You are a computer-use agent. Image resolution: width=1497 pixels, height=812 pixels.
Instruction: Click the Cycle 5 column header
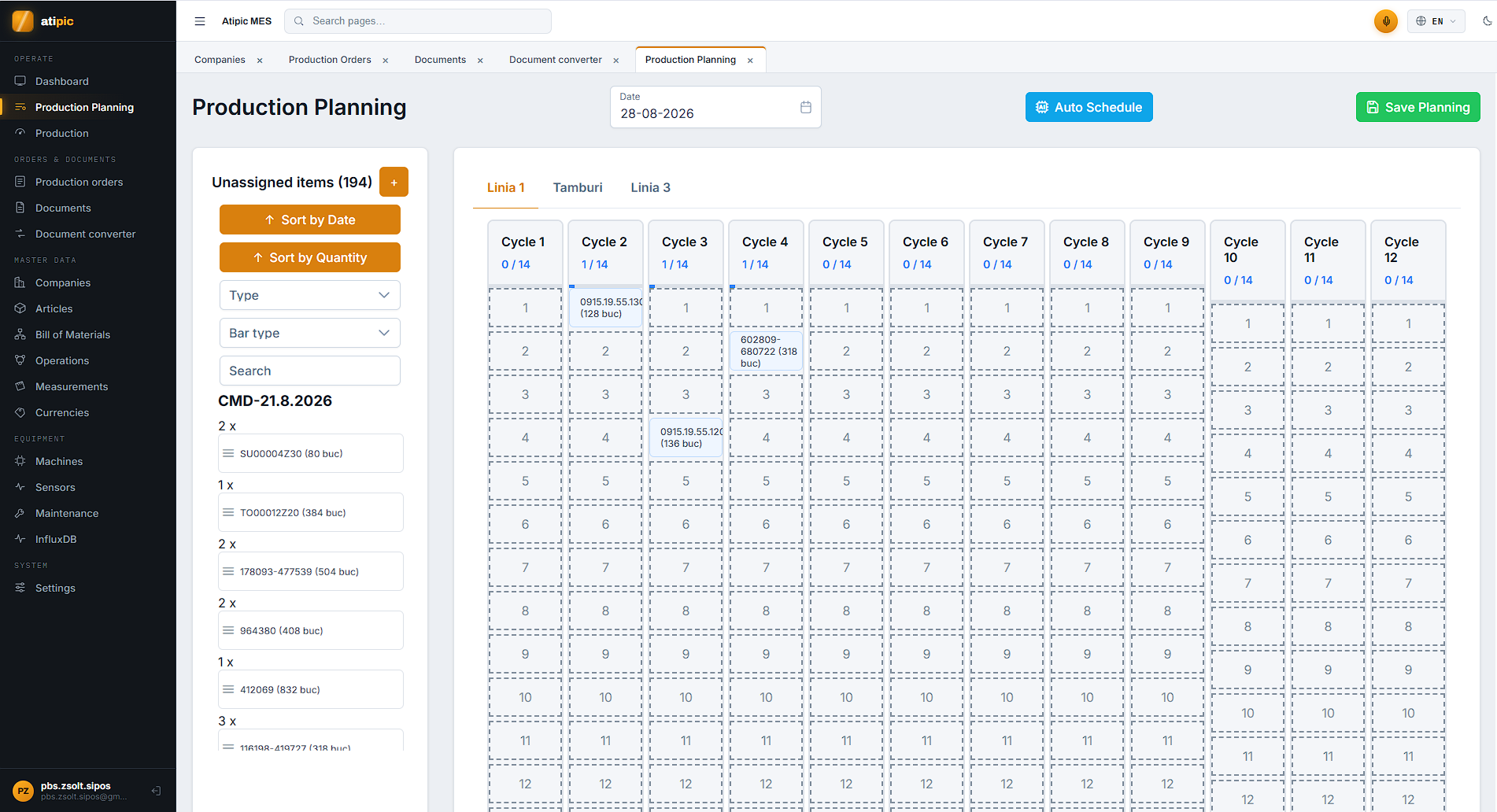pos(847,253)
